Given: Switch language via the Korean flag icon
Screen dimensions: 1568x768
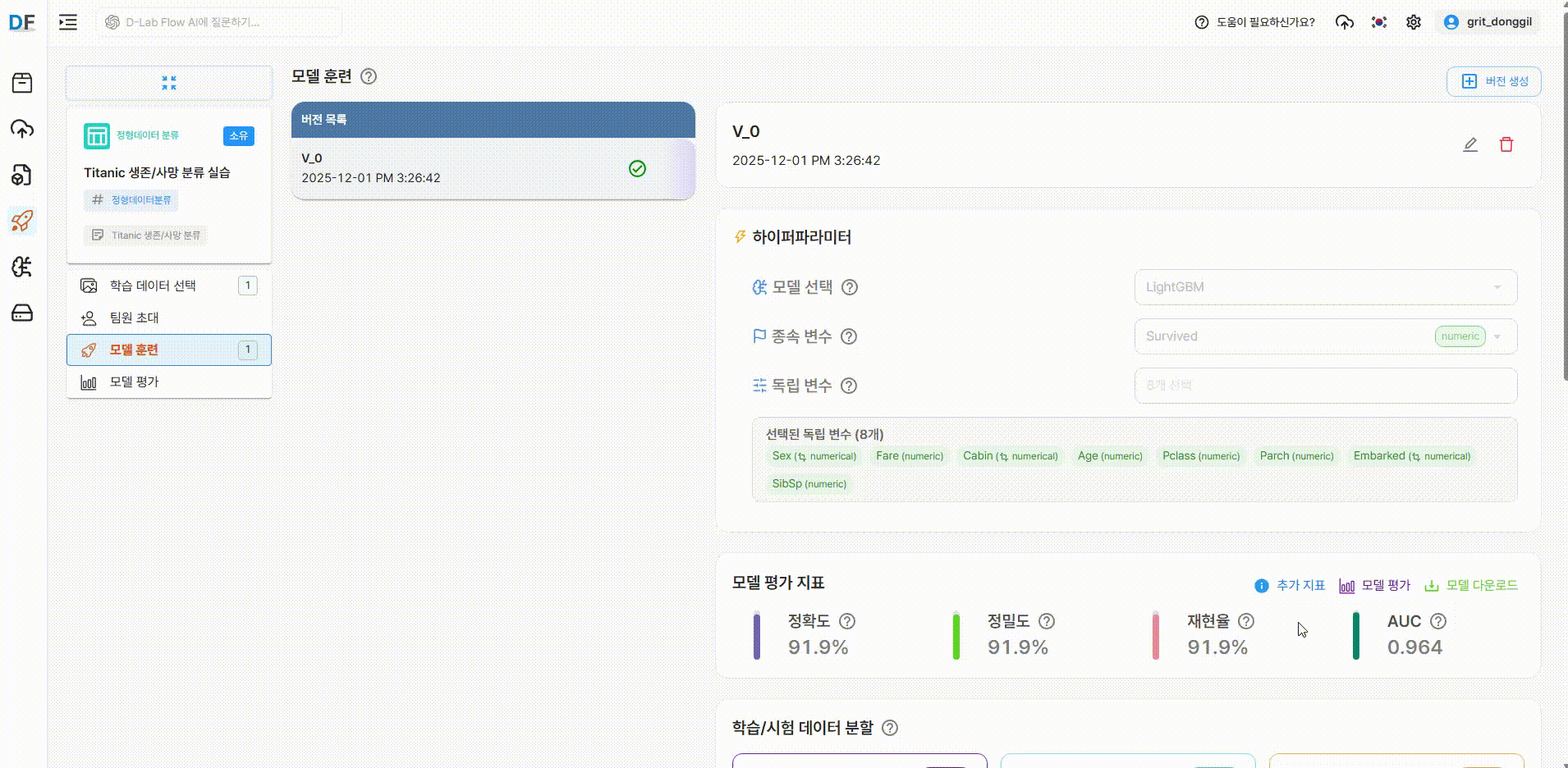Looking at the screenshot, I should tap(1379, 22).
